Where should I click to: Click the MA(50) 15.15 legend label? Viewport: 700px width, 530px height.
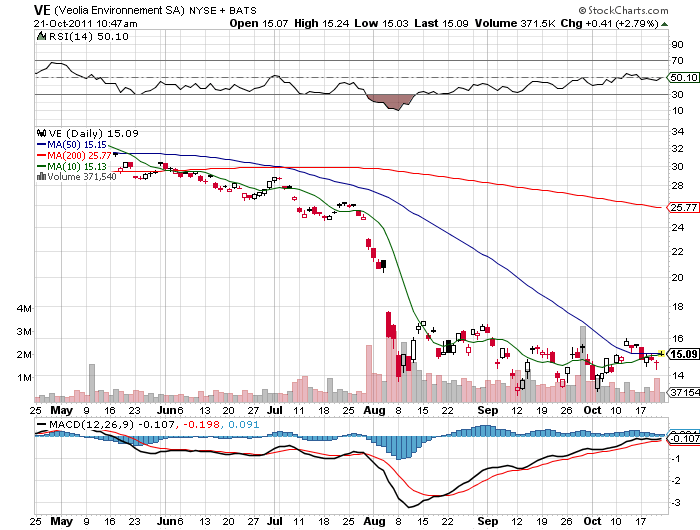(77, 145)
